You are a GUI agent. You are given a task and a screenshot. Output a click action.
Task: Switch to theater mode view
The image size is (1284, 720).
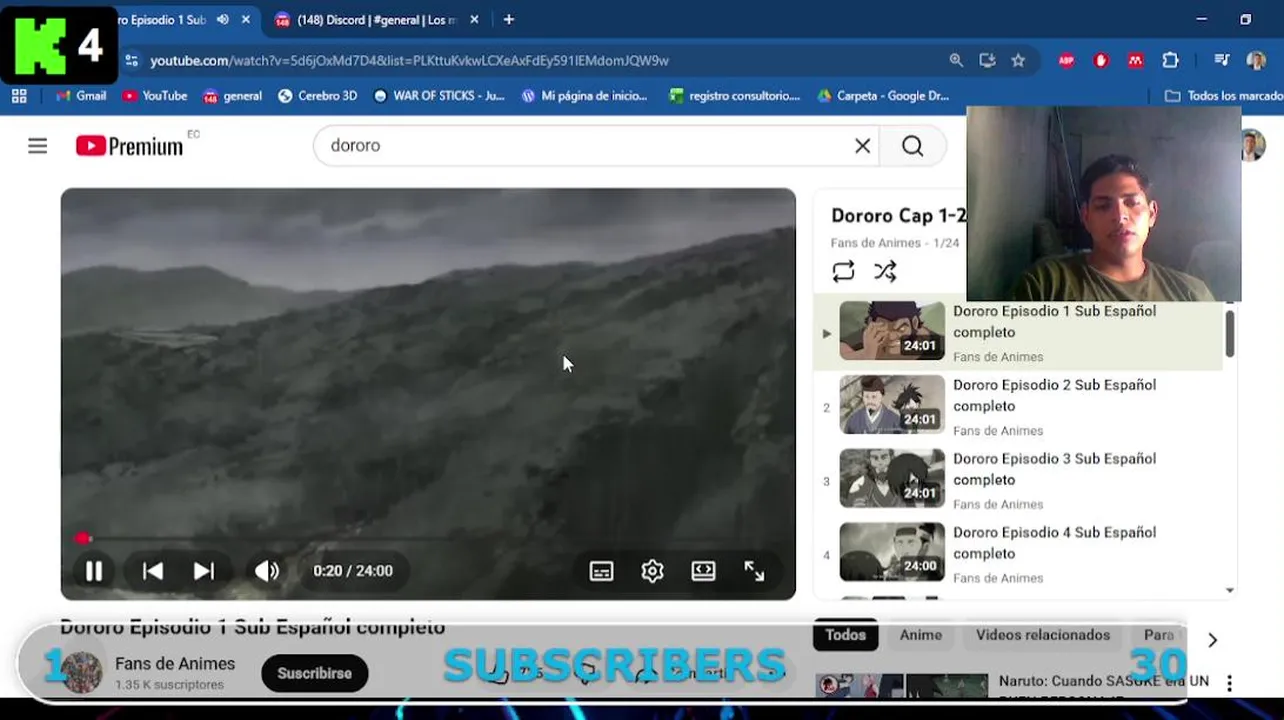click(703, 571)
